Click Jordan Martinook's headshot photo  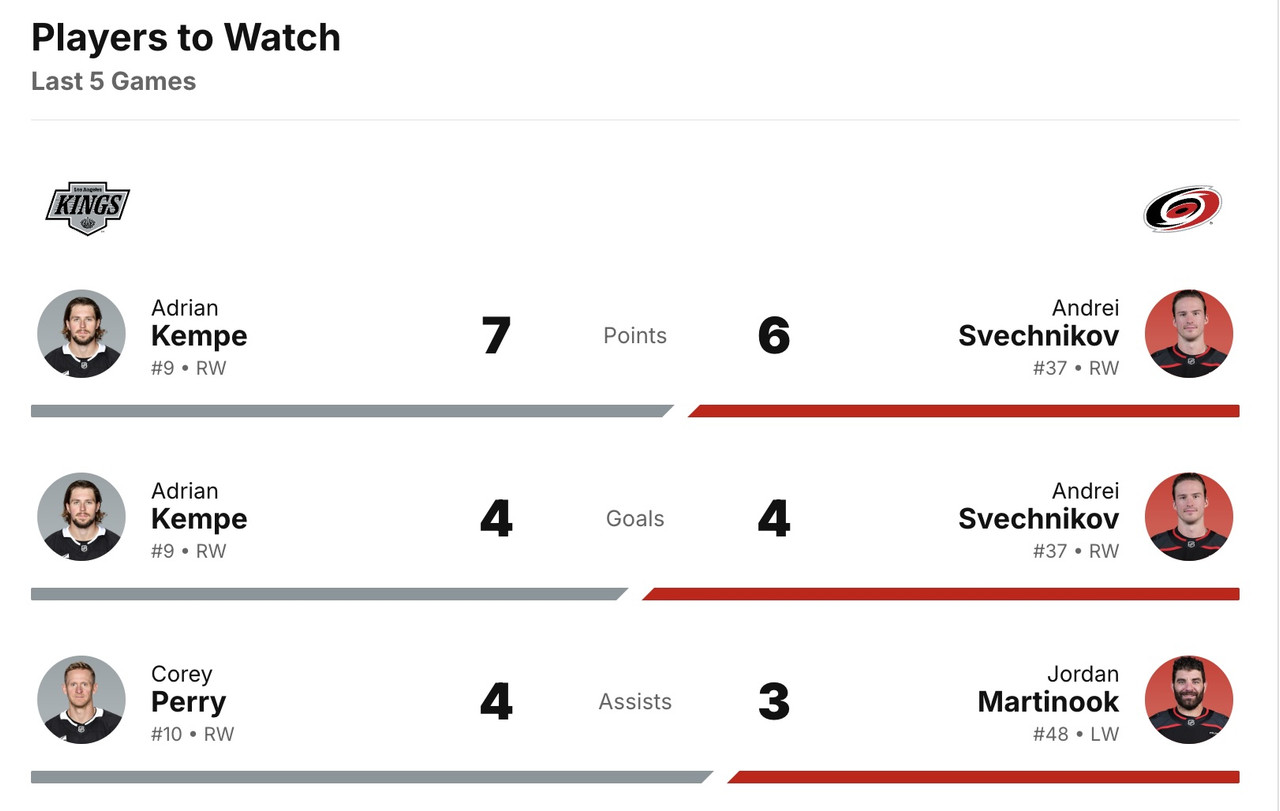click(x=1188, y=700)
